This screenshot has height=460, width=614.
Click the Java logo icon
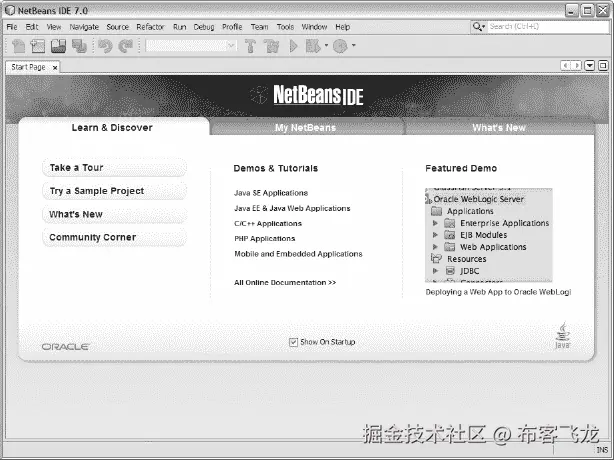coord(563,335)
